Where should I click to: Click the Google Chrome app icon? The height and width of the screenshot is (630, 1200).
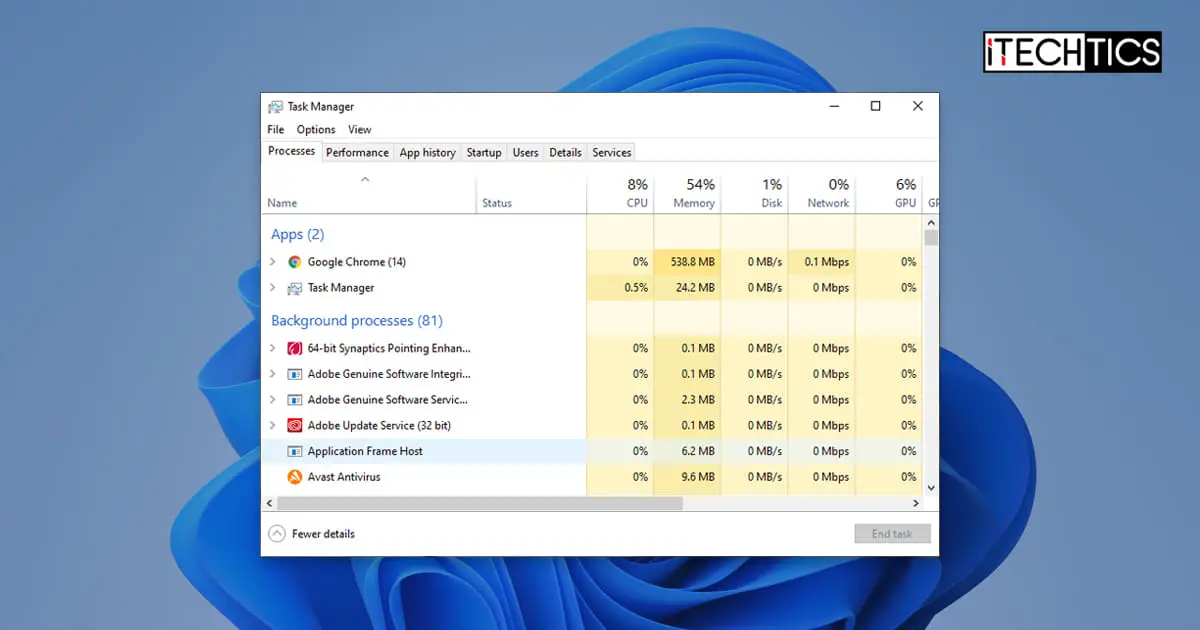click(x=295, y=262)
